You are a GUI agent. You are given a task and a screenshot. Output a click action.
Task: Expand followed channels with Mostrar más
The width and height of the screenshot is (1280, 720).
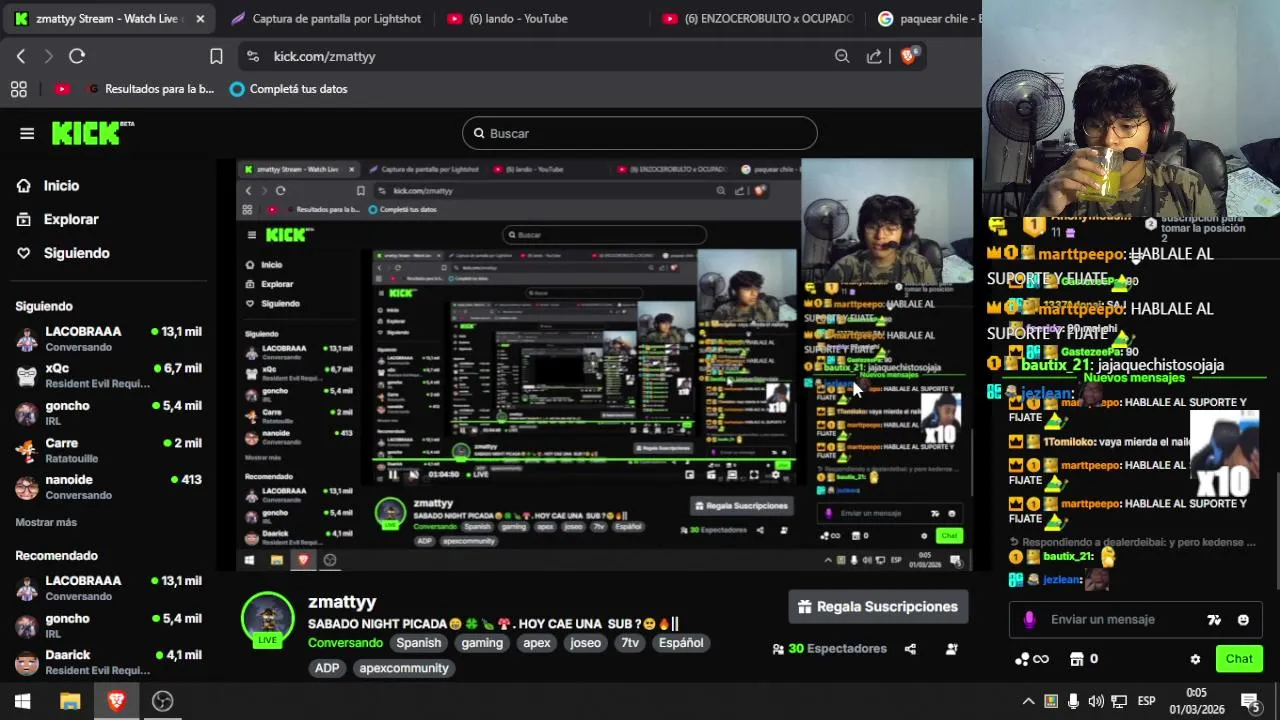coord(46,522)
